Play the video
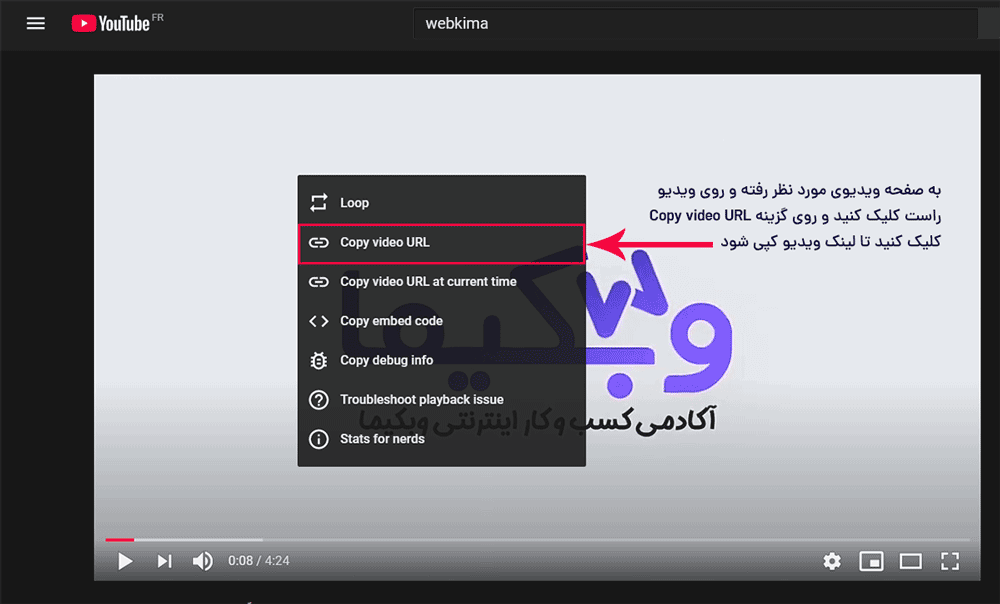Image resolution: width=1000 pixels, height=604 pixels. (x=125, y=561)
